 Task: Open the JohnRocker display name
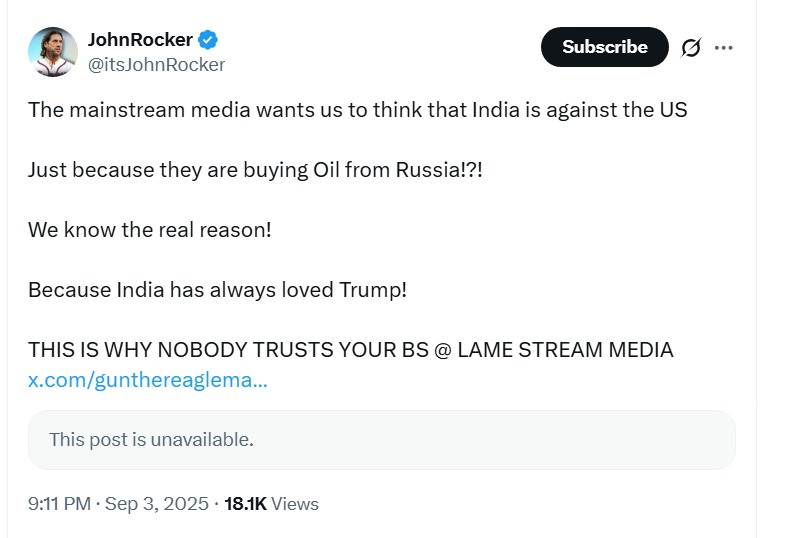coord(140,40)
